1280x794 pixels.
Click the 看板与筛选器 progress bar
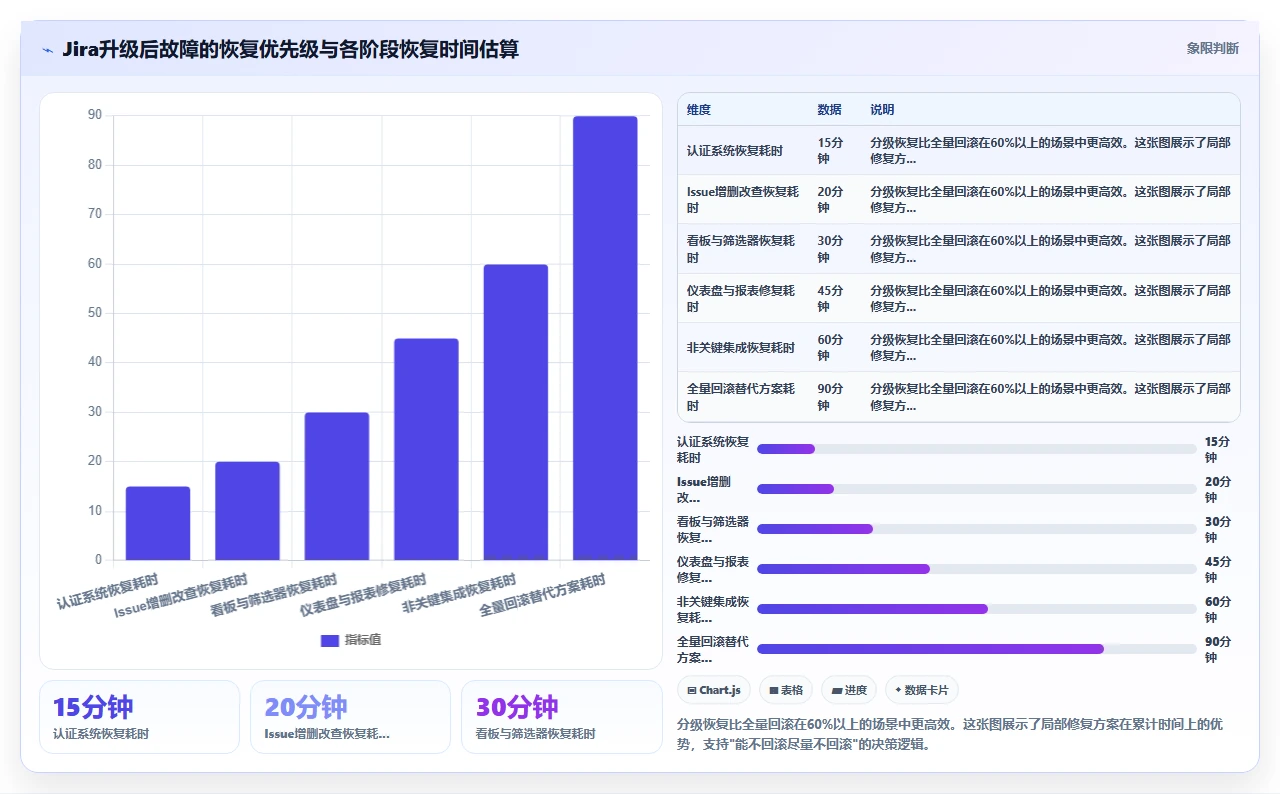click(976, 529)
